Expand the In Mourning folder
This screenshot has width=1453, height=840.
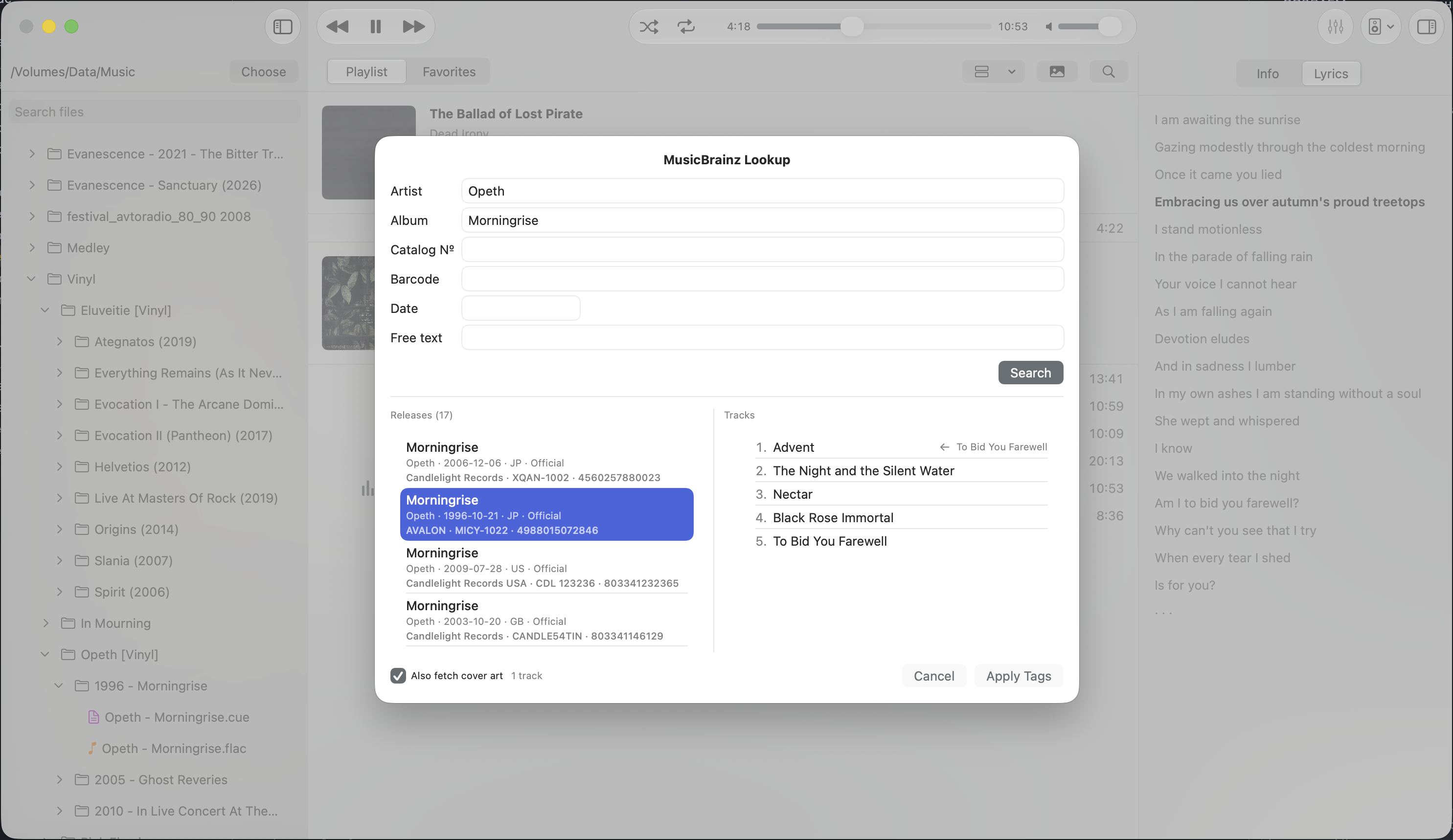[x=46, y=623]
